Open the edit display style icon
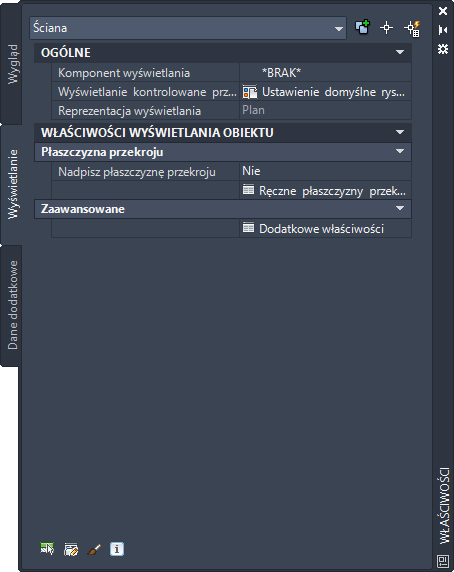The height and width of the screenshot is (572, 454). point(71,549)
